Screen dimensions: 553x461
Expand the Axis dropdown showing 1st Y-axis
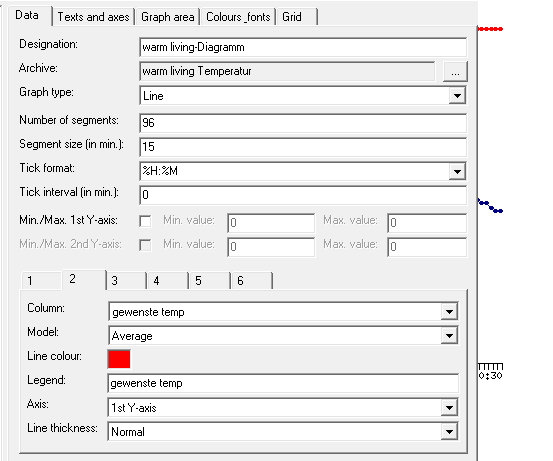pos(449,408)
